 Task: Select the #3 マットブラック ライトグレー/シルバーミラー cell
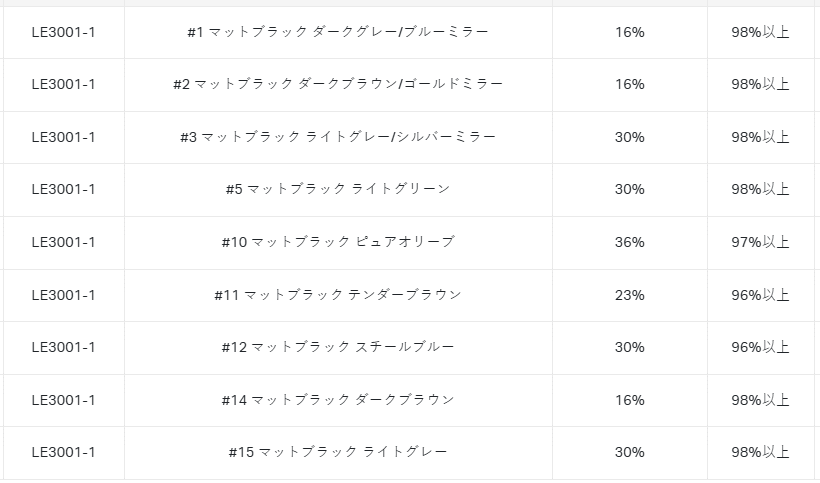click(338, 137)
